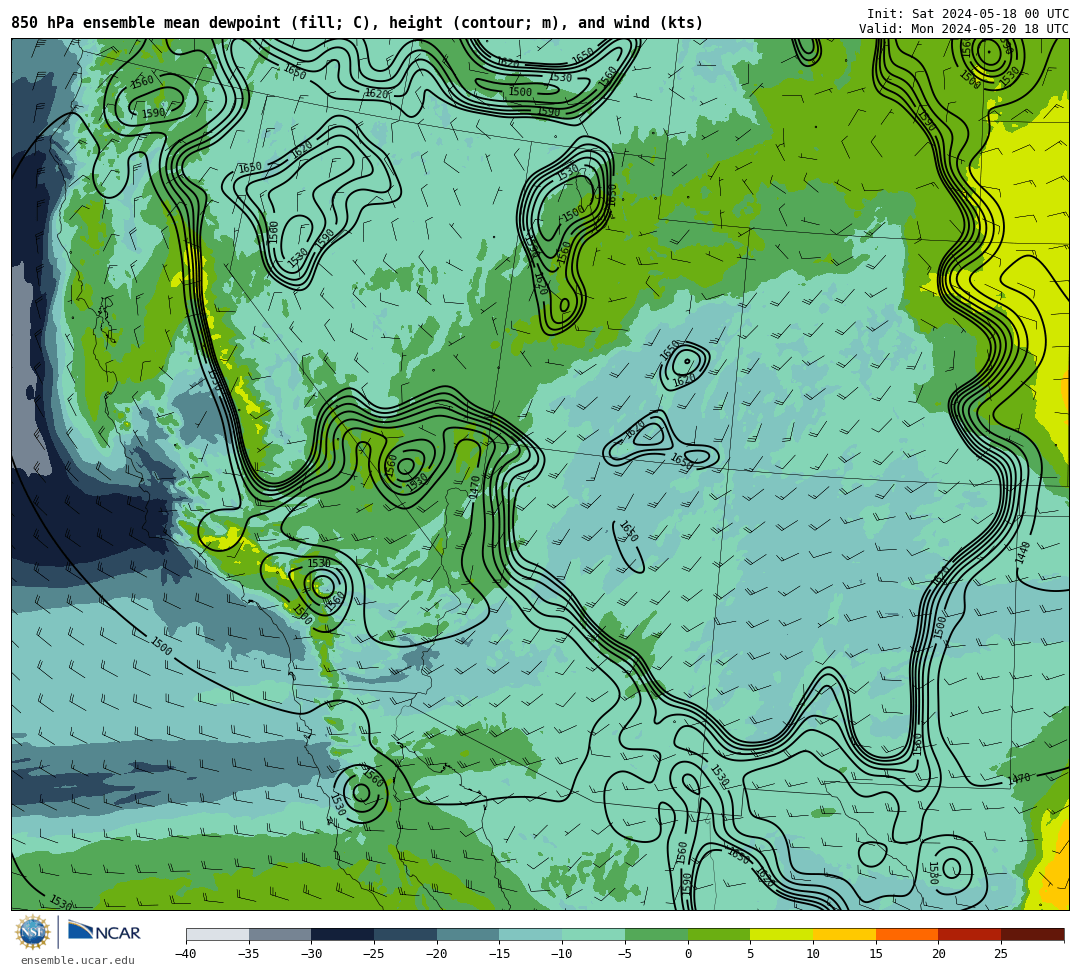Viewport: 1080px width, 973px height.
Task: Click the 0 to 5 olive green swatch
Action: 719,934
